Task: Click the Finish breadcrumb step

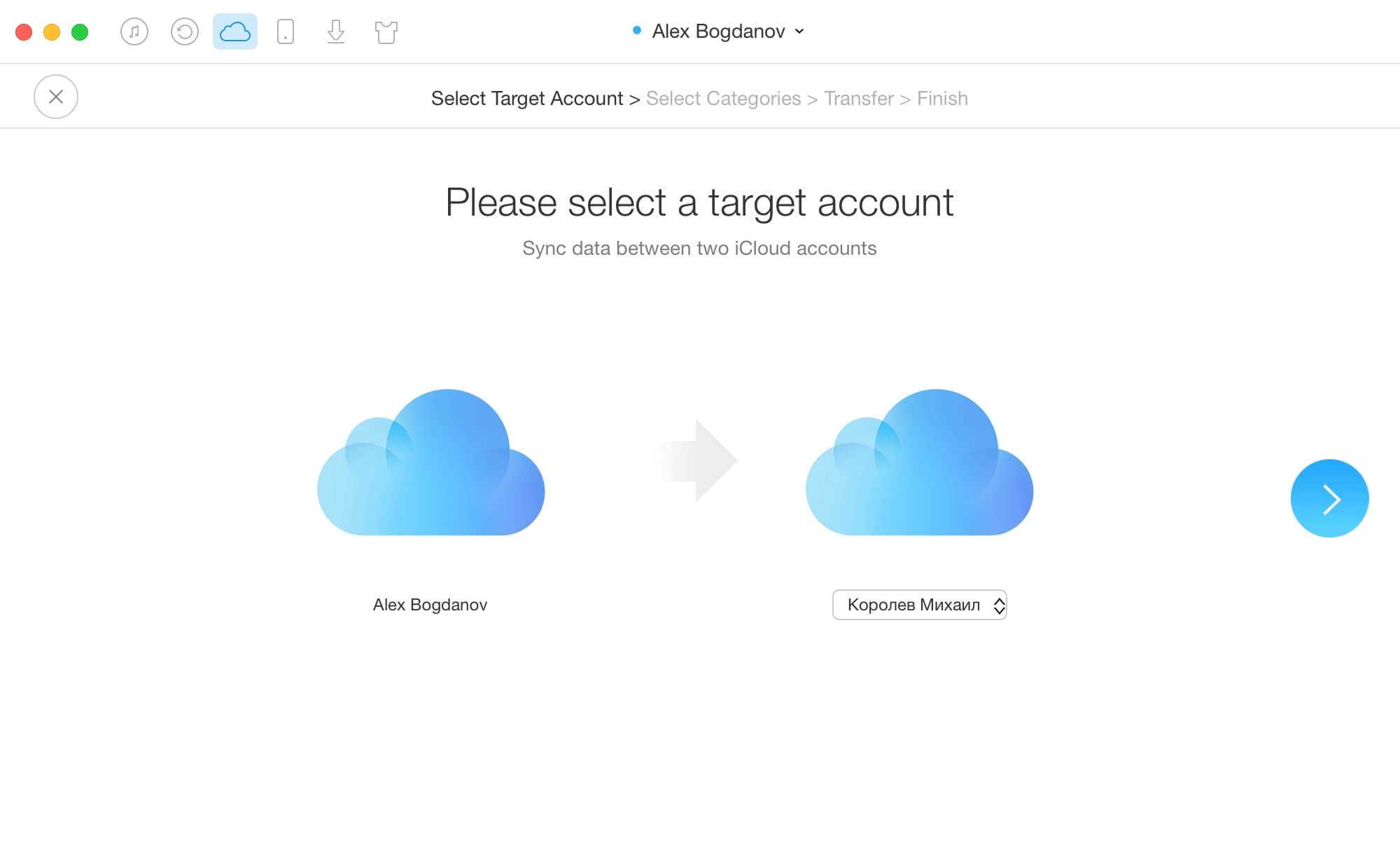Action: (x=942, y=99)
